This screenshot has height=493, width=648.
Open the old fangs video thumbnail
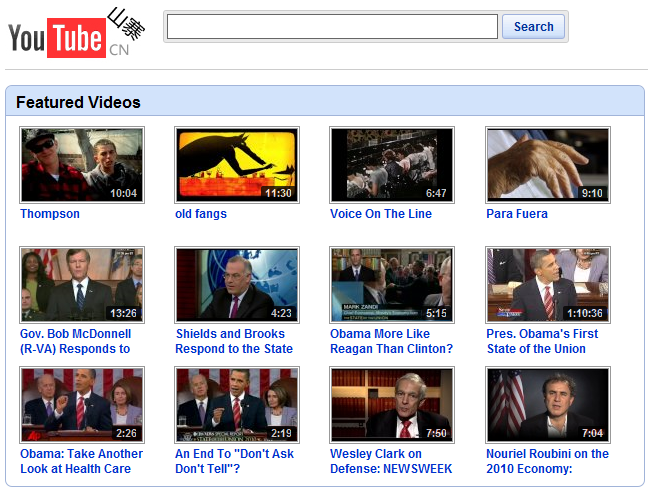237,164
